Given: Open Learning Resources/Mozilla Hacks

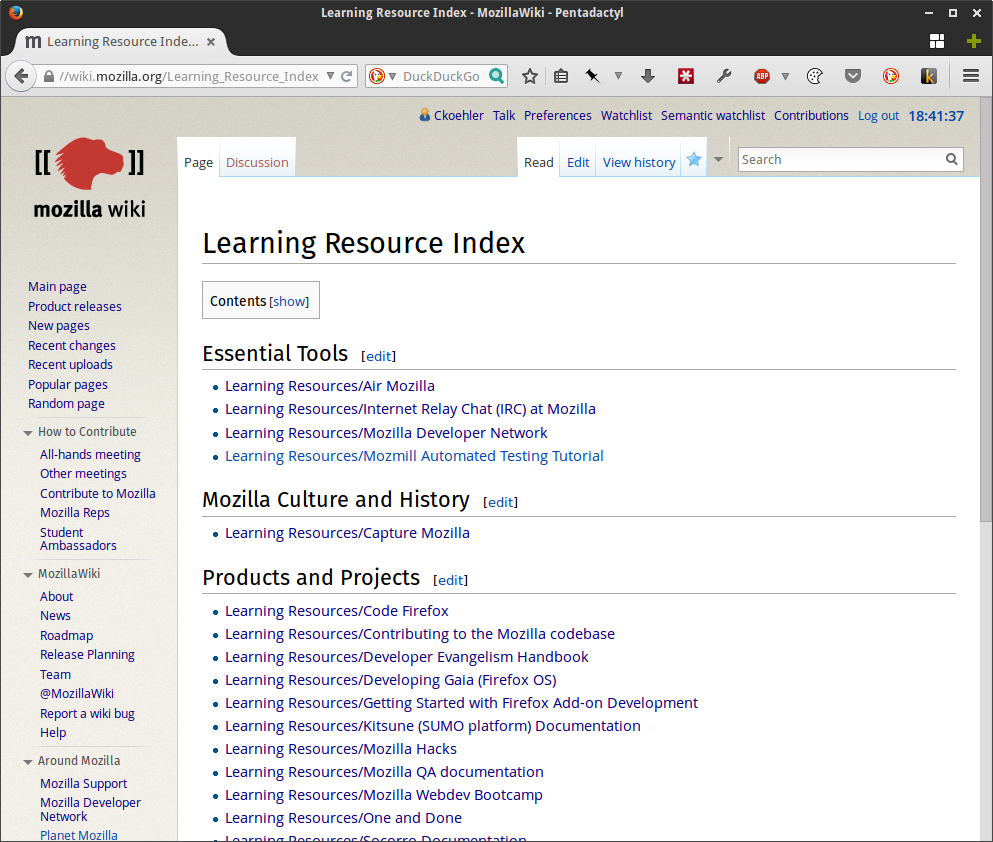Looking at the screenshot, I should tap(341, 750).
